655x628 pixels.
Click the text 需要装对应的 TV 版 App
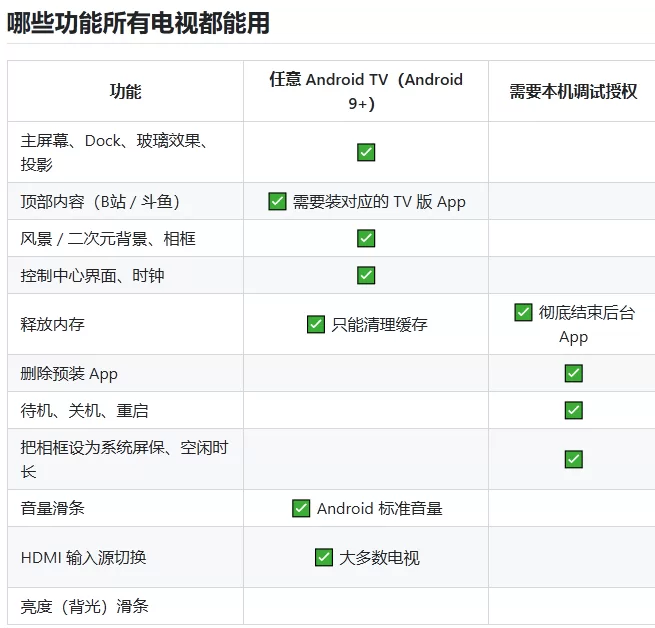(379, 202)
